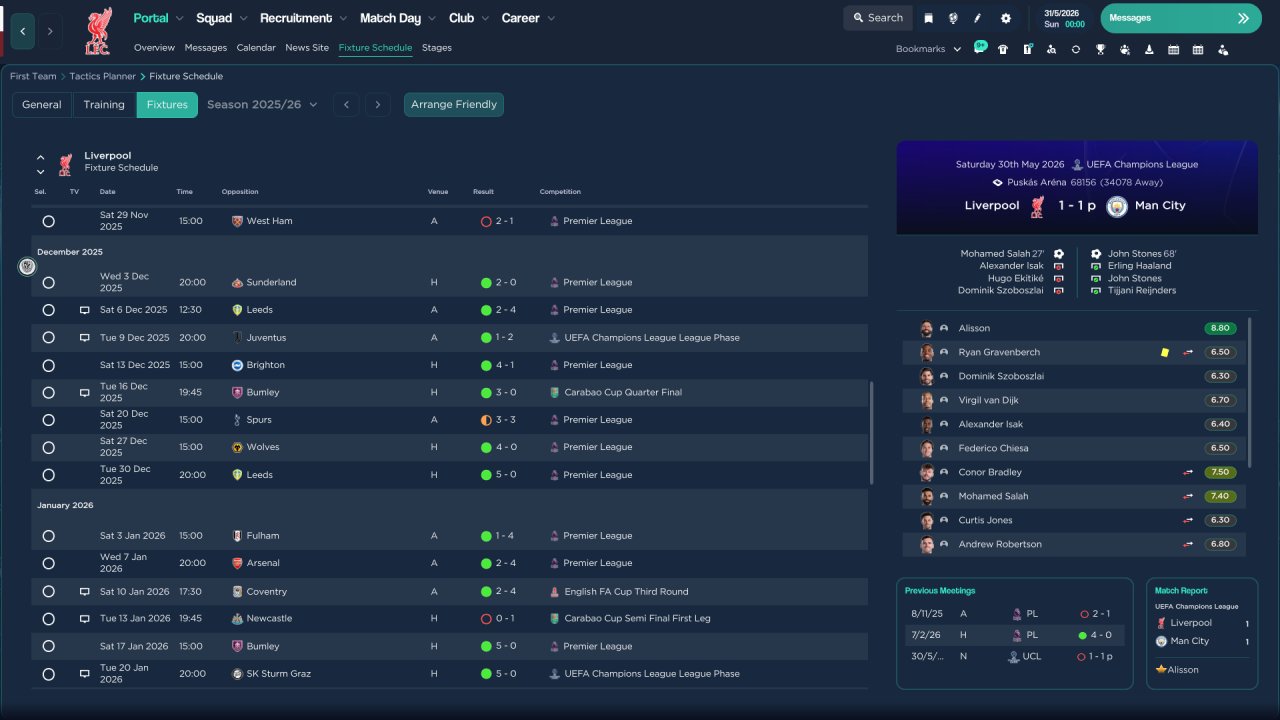This screenshot has height=720, width=1280.
Task: Switch to the Training tab
Action: coord(104,104)
